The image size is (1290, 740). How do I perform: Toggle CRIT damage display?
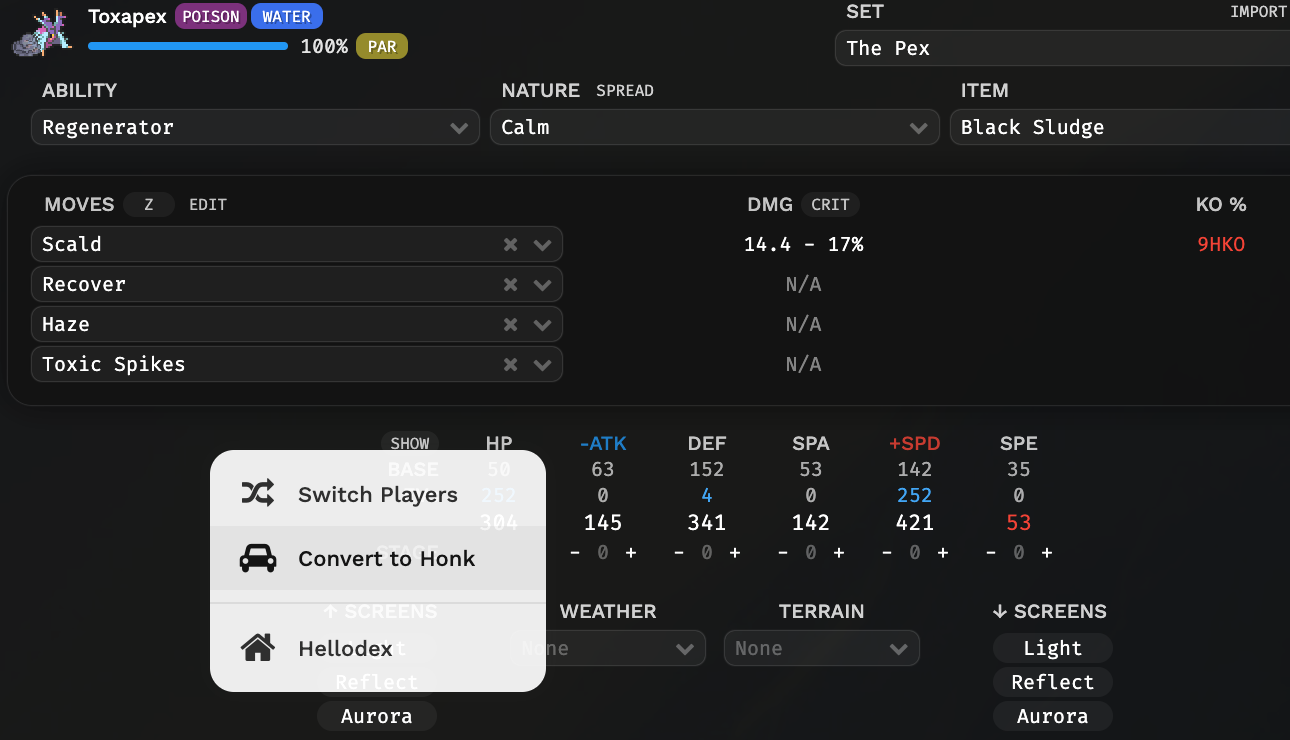[x=830, y=205]
